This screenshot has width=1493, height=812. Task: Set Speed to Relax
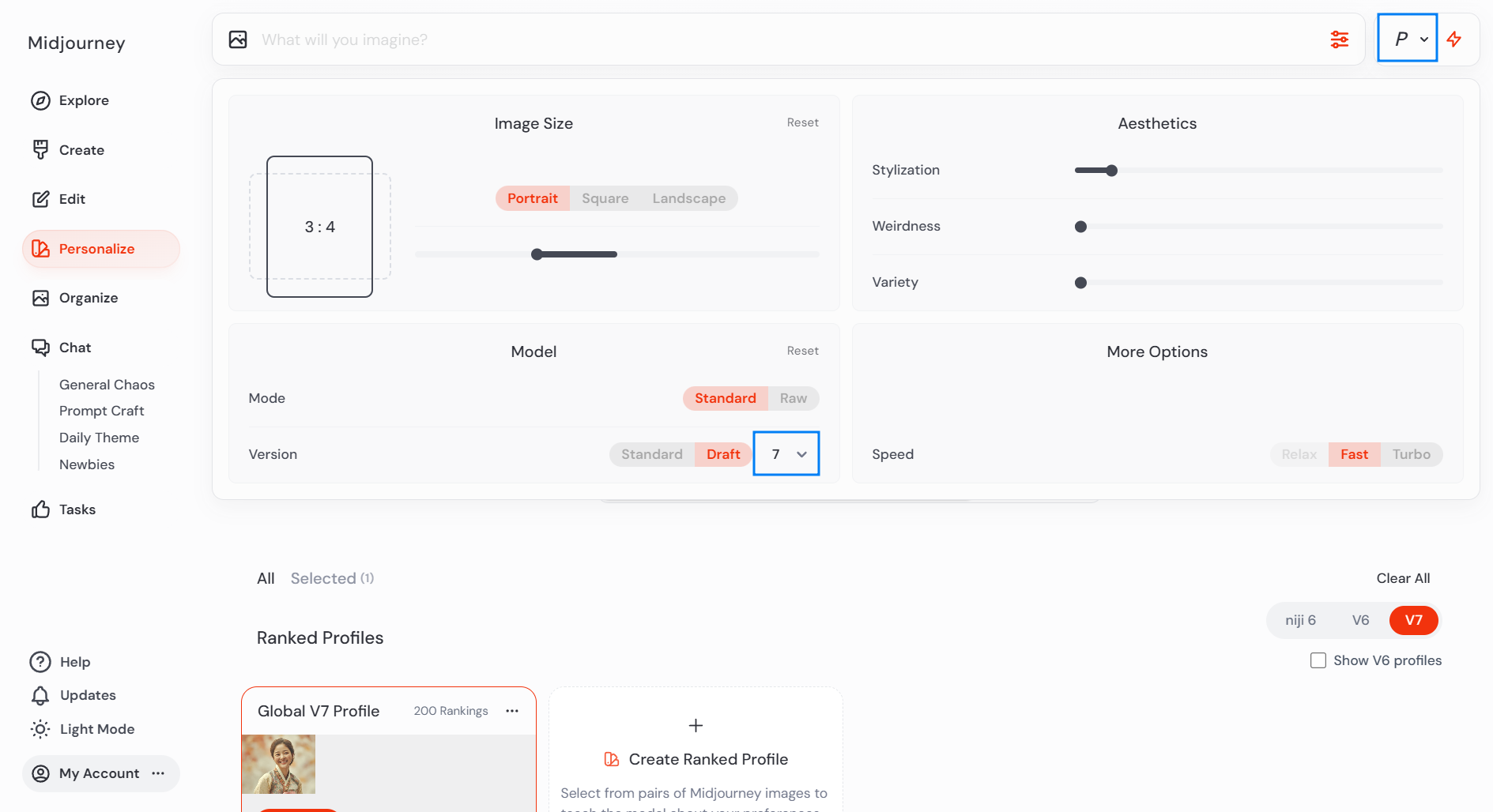(1299, 454)
